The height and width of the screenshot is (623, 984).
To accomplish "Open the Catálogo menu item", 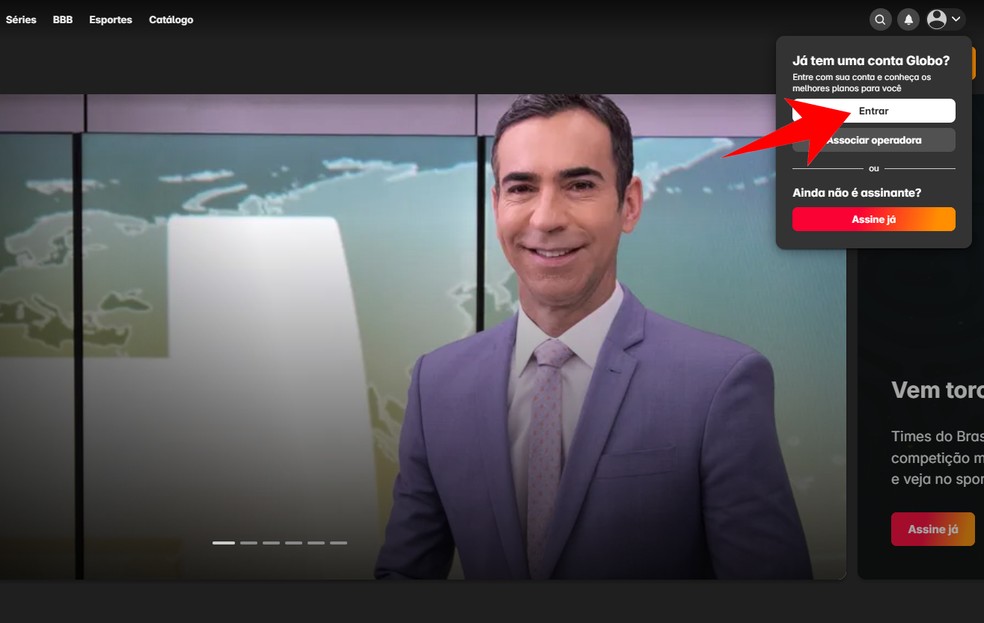I will click(x=171, y=19).
